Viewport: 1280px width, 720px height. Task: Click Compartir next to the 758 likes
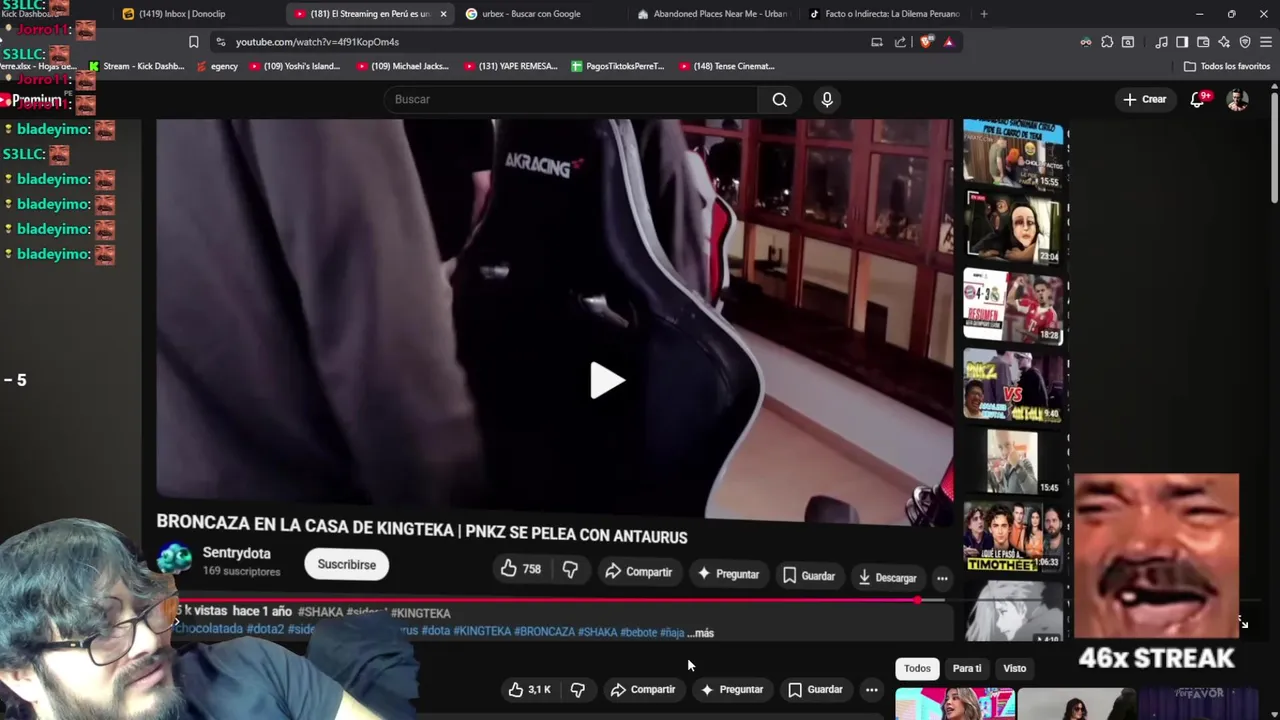[x=639, y=572]
